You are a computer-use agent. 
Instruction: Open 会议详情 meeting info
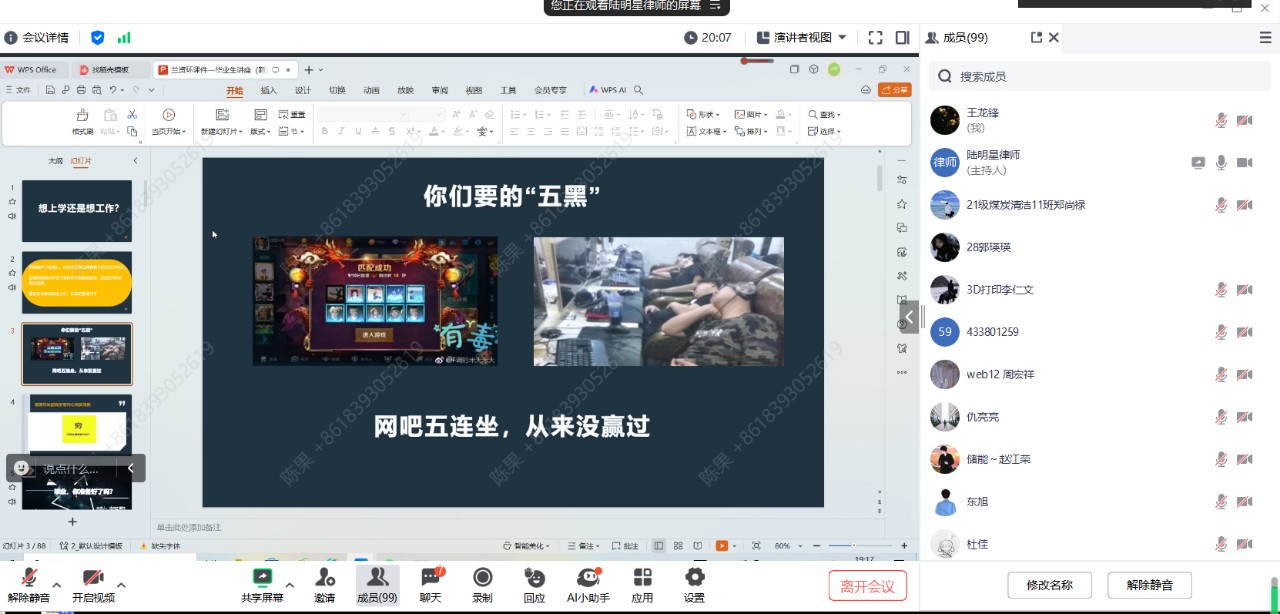point(37,38)
